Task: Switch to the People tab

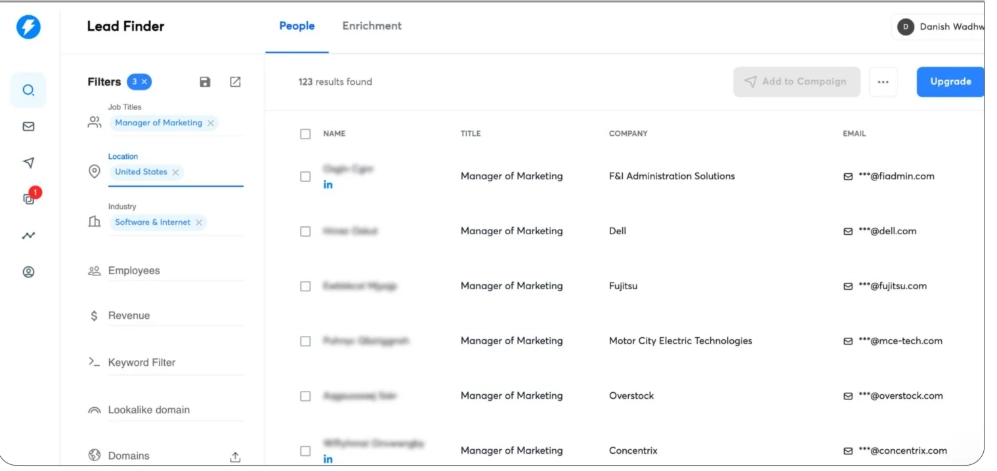Action: tap(297, 26)
